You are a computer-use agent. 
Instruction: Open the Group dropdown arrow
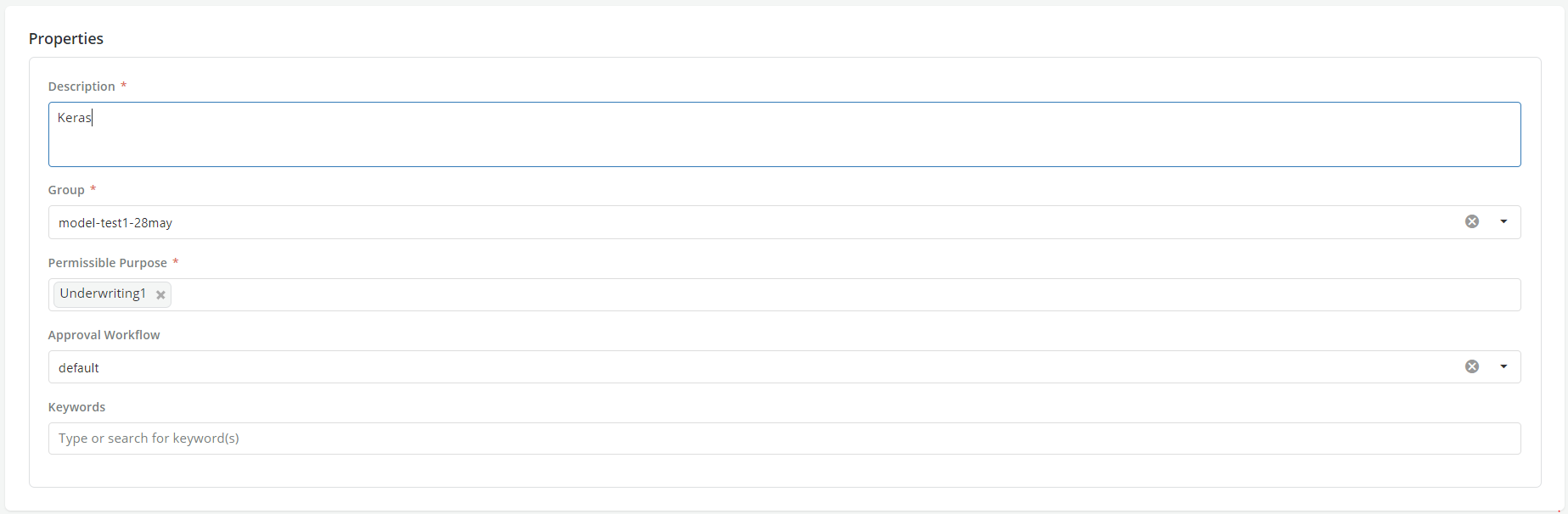point(1503,221)
